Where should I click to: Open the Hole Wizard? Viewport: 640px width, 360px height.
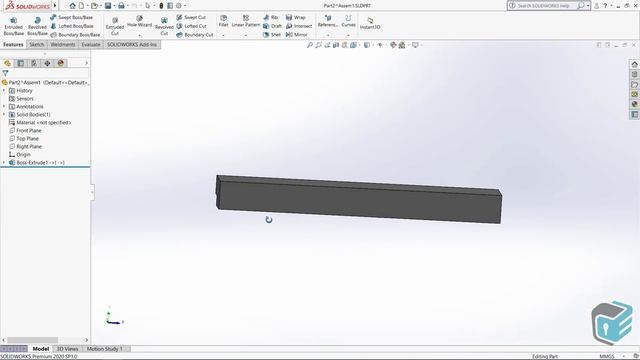[139, 21]
